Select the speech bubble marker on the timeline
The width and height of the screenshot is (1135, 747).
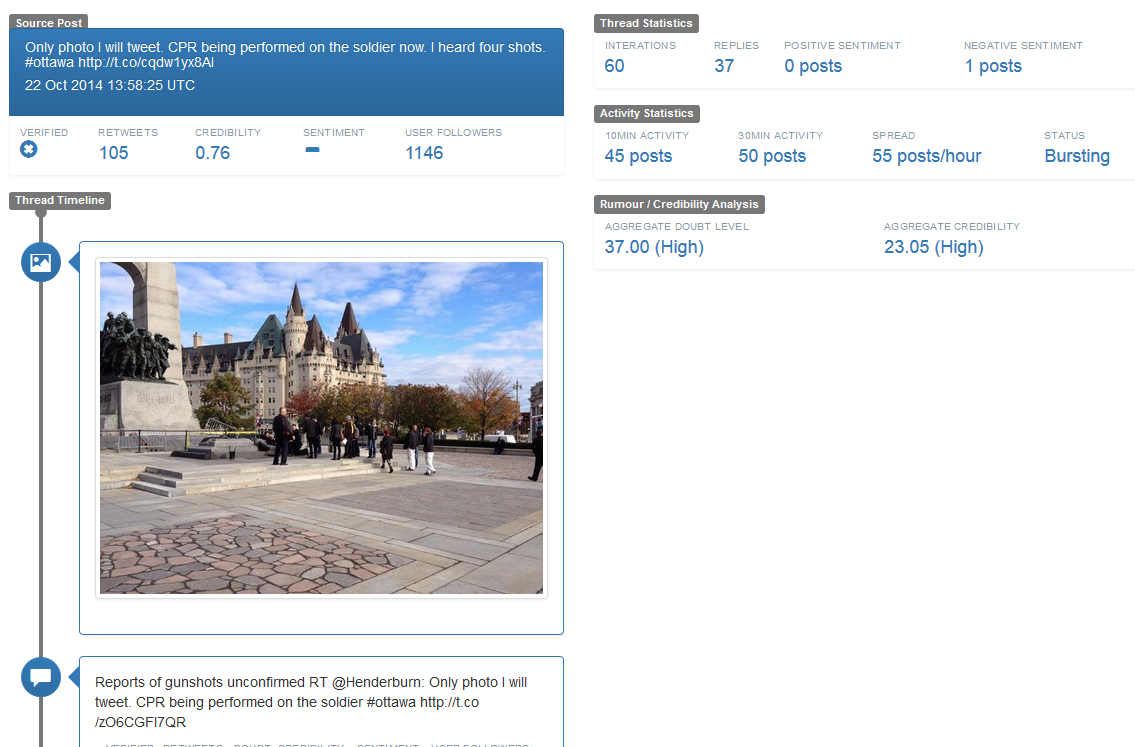pyautogui.click(x=41, y=677)
